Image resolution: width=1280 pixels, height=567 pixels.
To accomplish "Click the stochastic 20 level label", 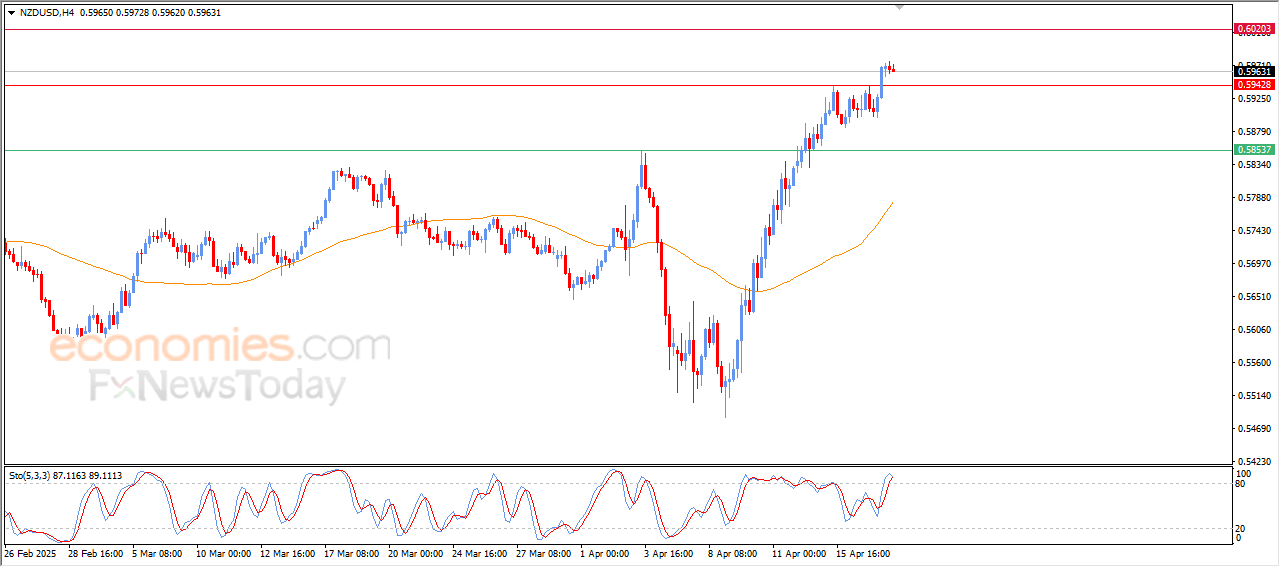I will tap(1241, 528).
